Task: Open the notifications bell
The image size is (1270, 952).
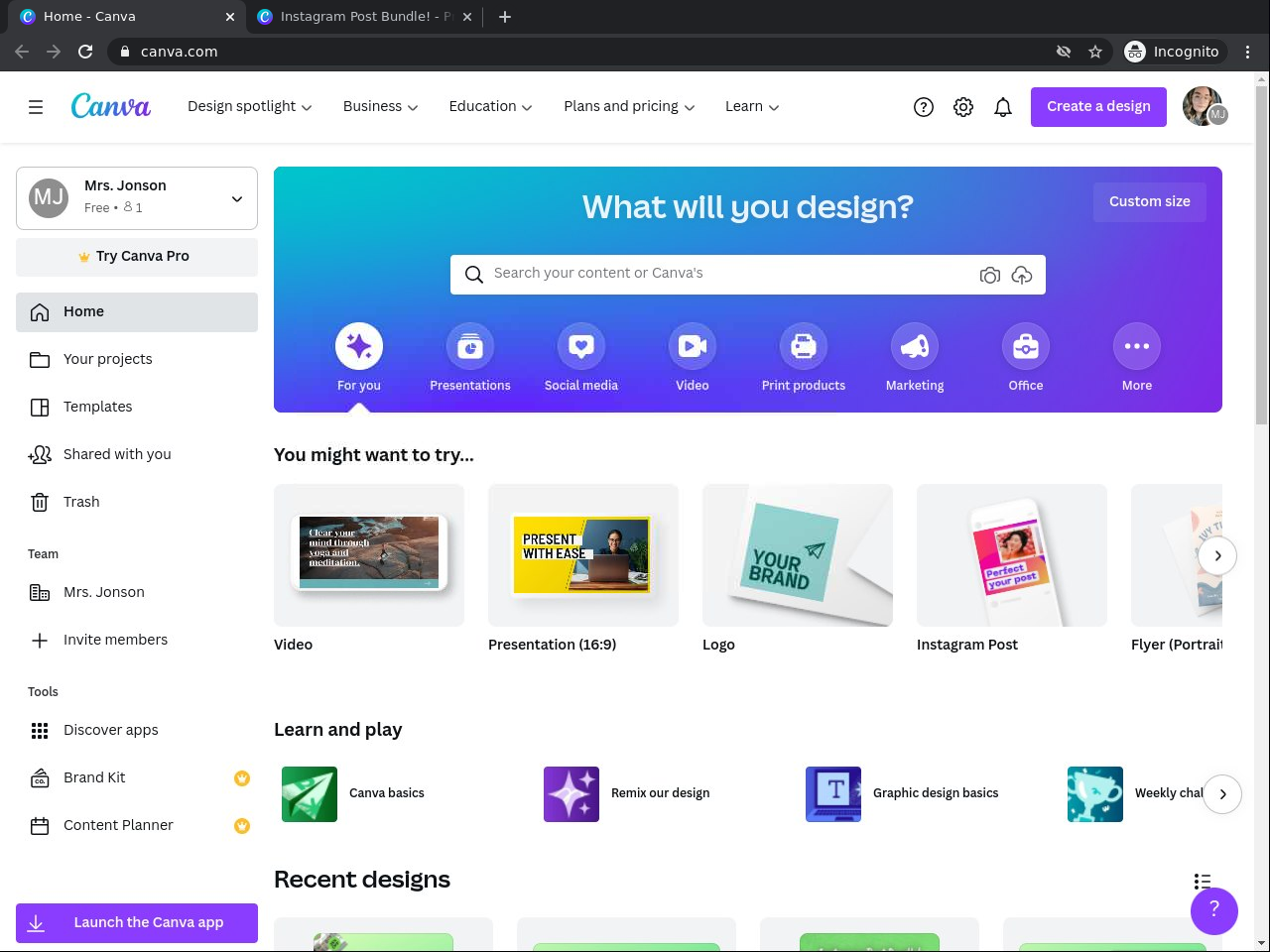Action: click(1003, 107)
